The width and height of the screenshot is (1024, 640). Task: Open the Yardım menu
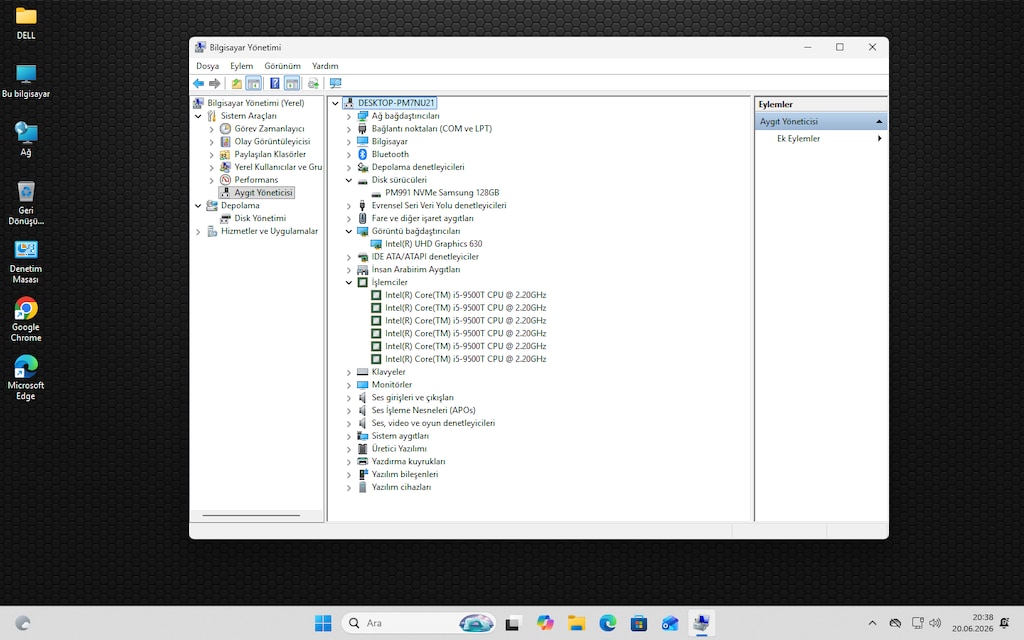[325, 66]
